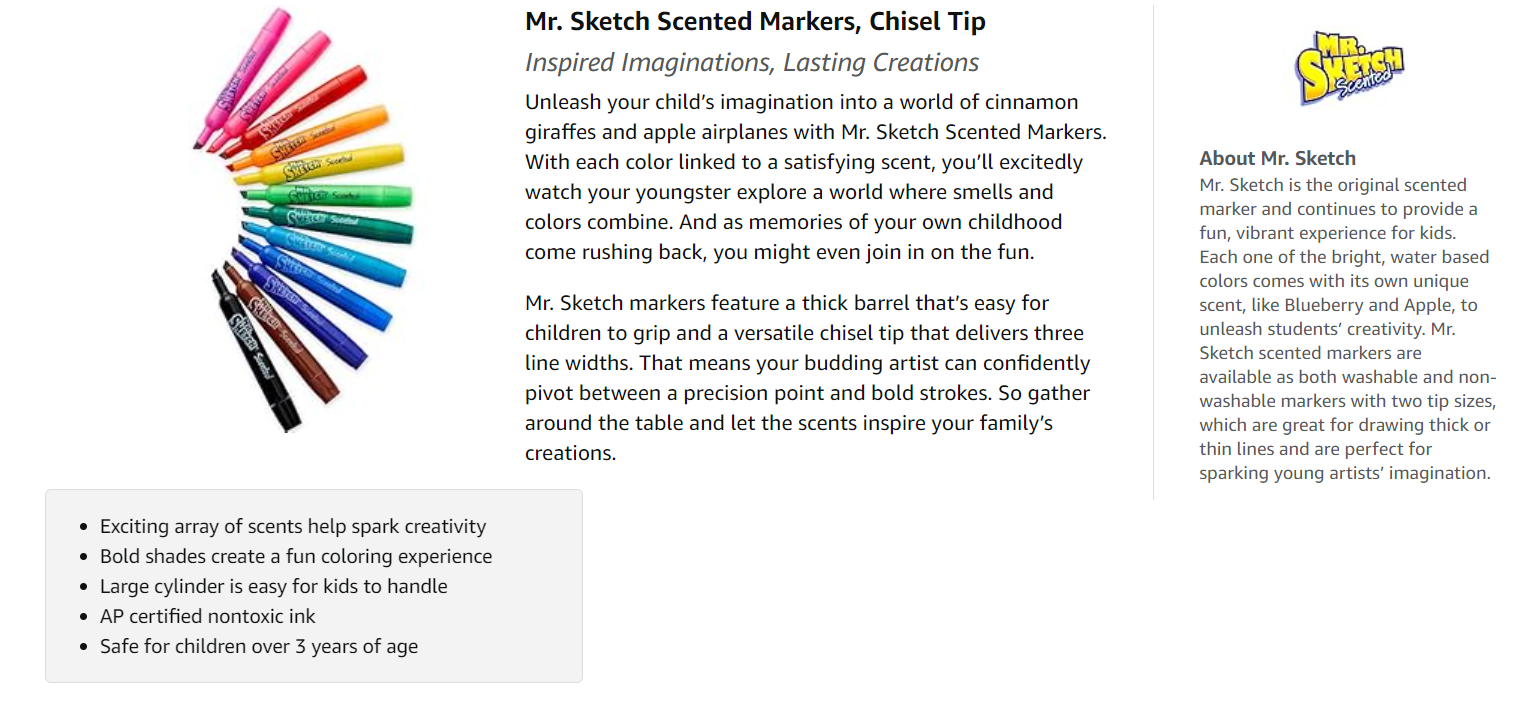The image size is (1515, 709).
Task: Select the "Bold shades create a fun" bullet
Action: click(x=296, y=557)
